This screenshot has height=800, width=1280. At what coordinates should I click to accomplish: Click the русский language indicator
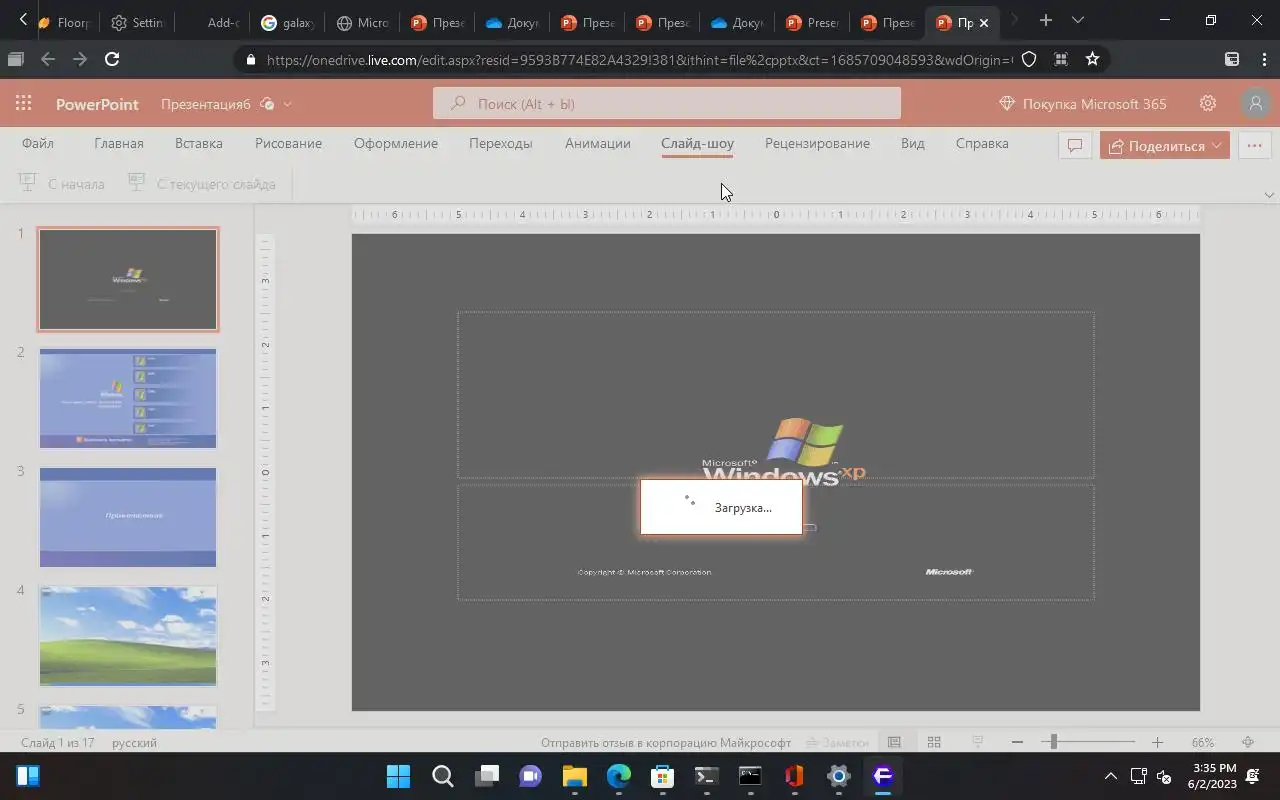(134, 742)
